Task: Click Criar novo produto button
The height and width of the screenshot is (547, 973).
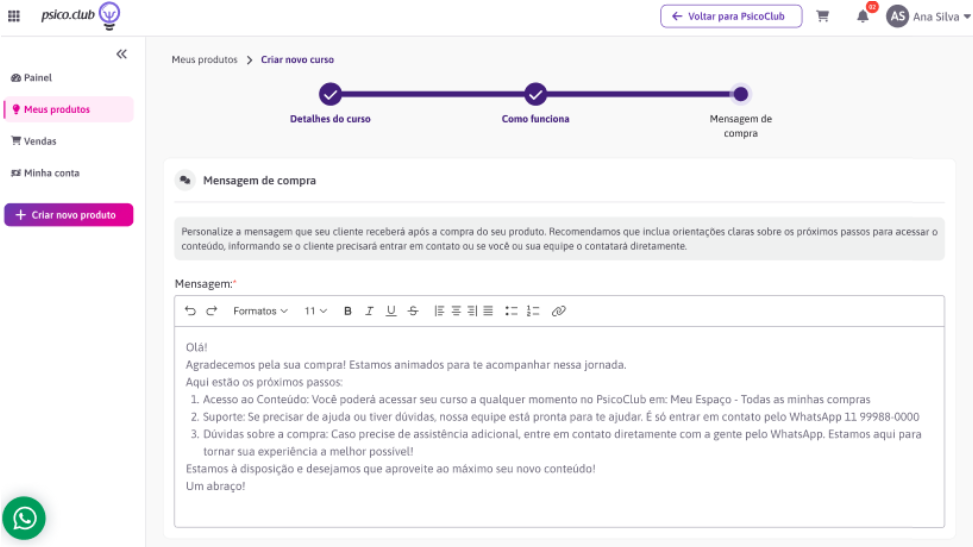Action: pos(68,215)
